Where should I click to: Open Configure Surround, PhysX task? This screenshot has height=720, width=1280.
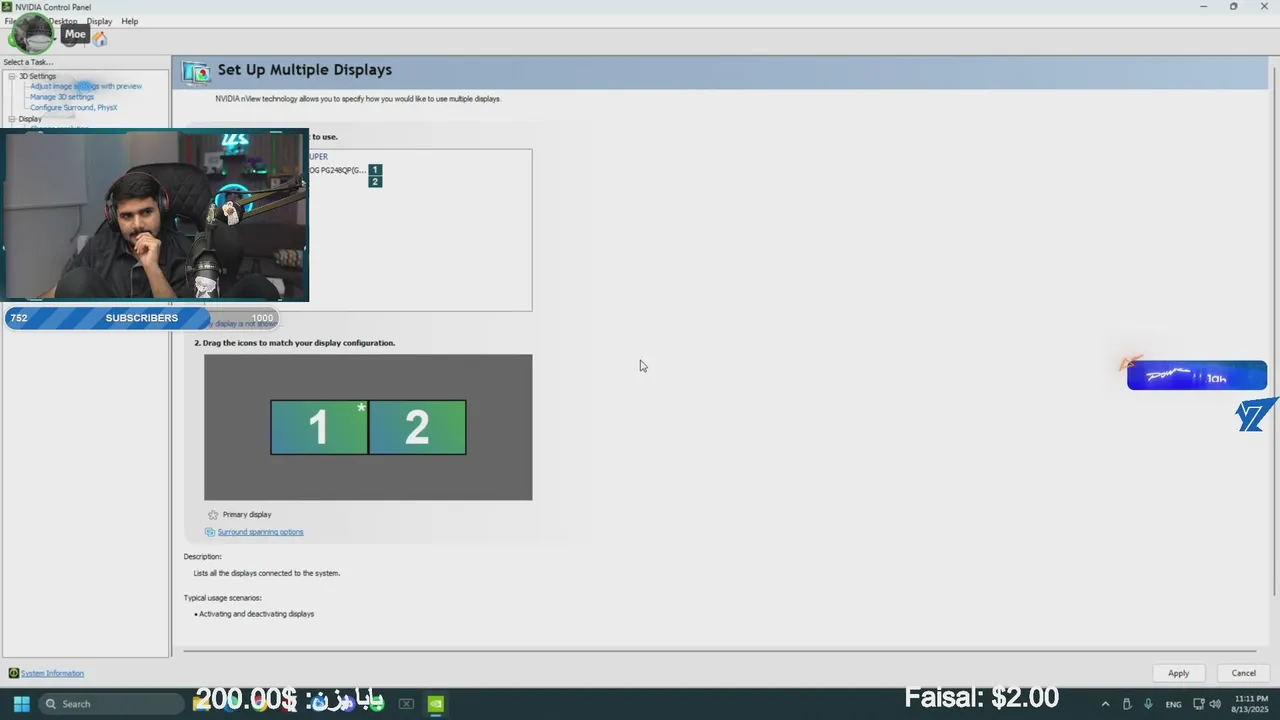coord(74,108)
